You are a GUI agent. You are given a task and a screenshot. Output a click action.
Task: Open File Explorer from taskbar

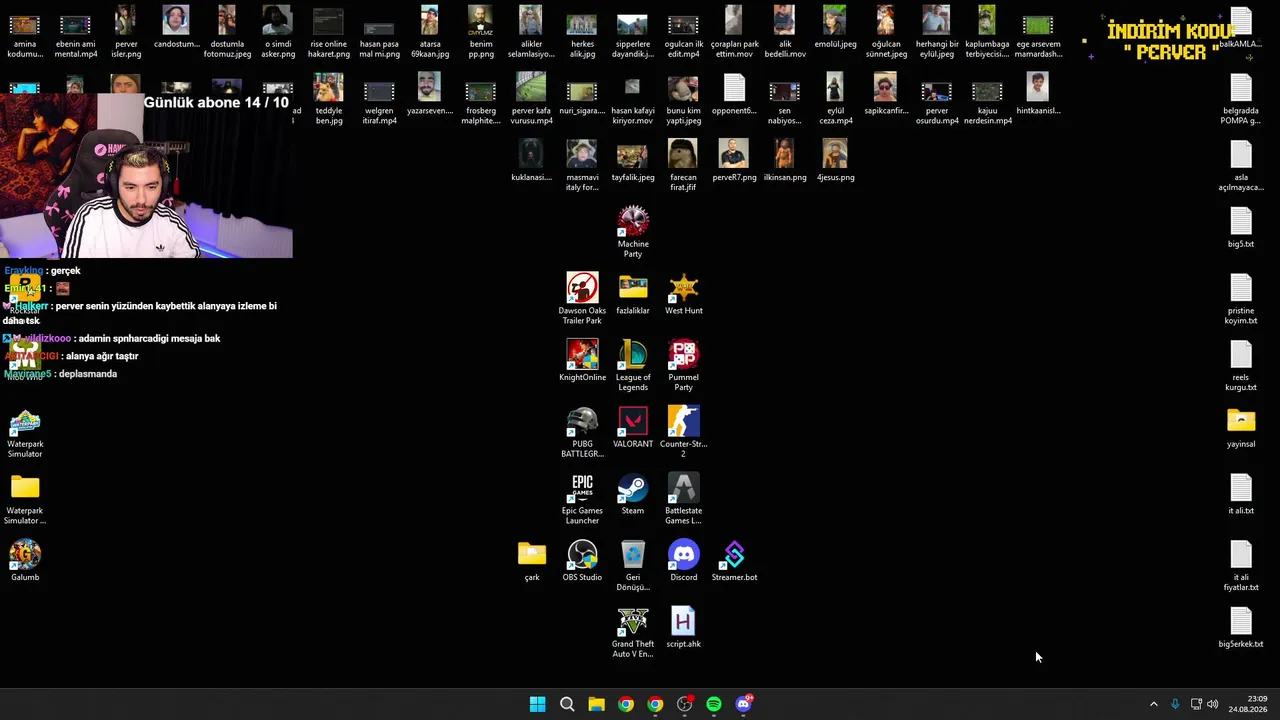596,704
